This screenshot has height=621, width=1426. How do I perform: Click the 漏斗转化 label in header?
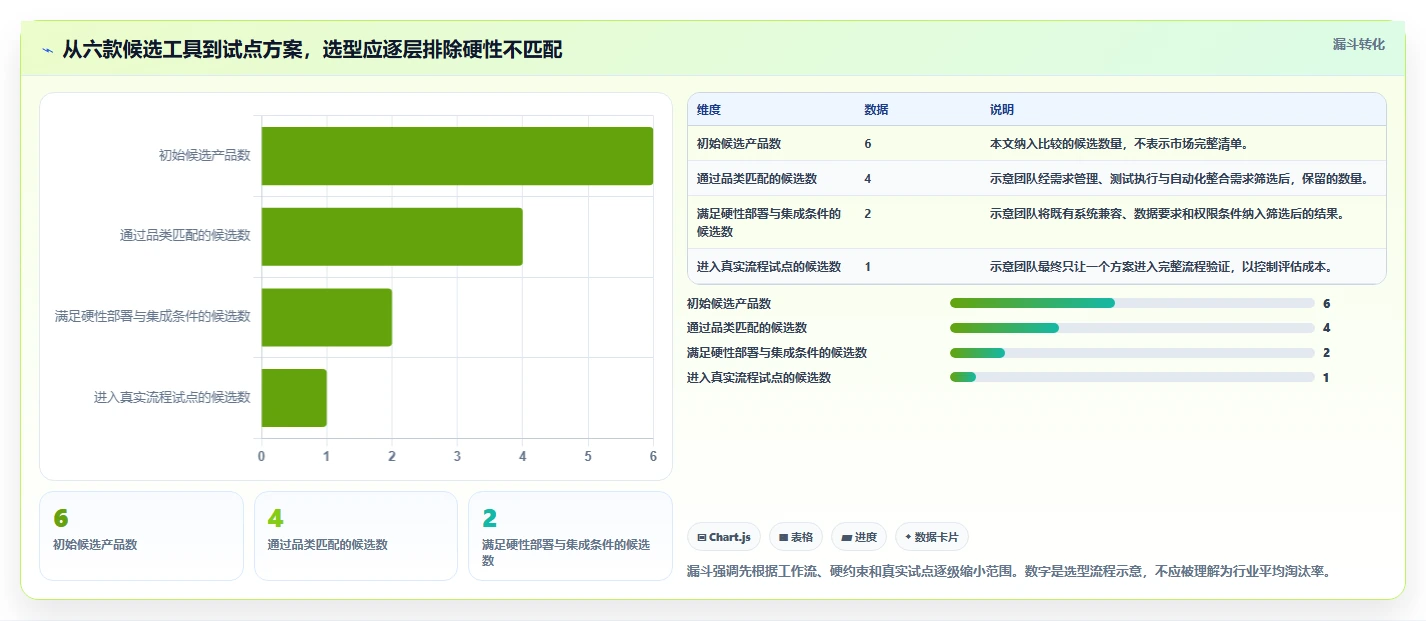[1359, 44]
